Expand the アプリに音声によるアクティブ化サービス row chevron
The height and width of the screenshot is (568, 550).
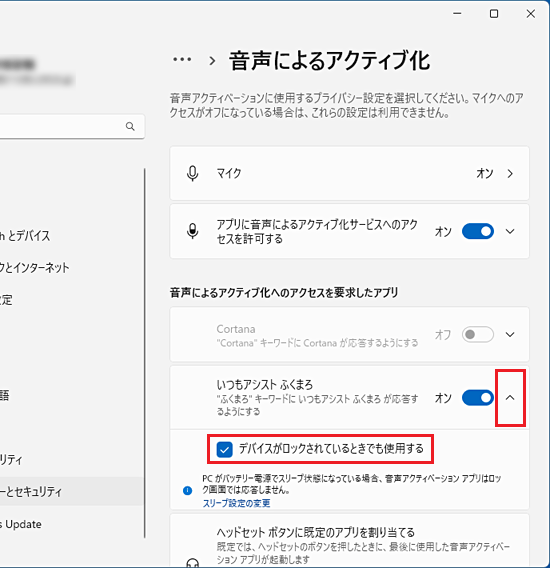[510, 231]
